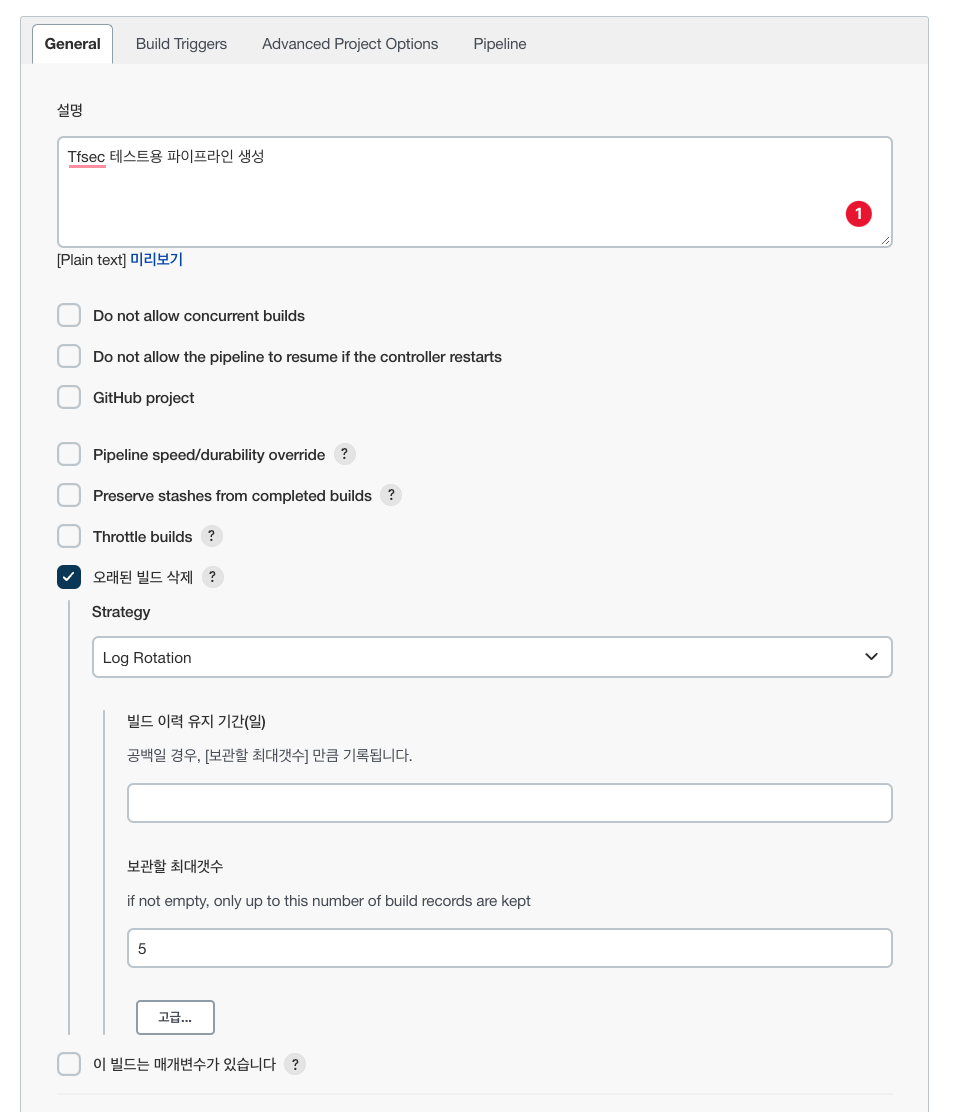Open help for Preserve stashes from completed builds
Image resolution: width=968 pixels, height=1112 pixels.
pos(391,495)
